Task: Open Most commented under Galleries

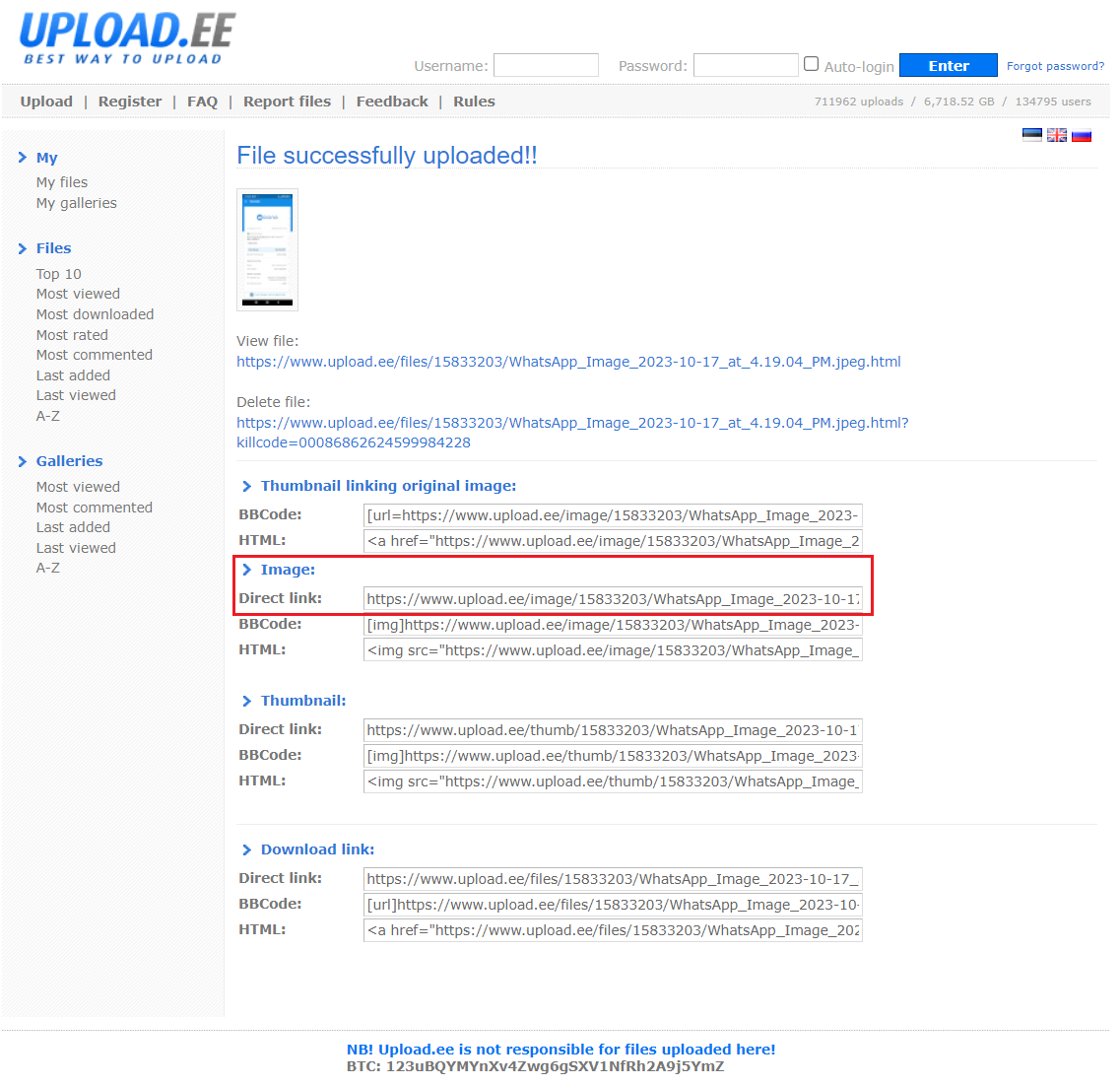Action: coord(95,508)
